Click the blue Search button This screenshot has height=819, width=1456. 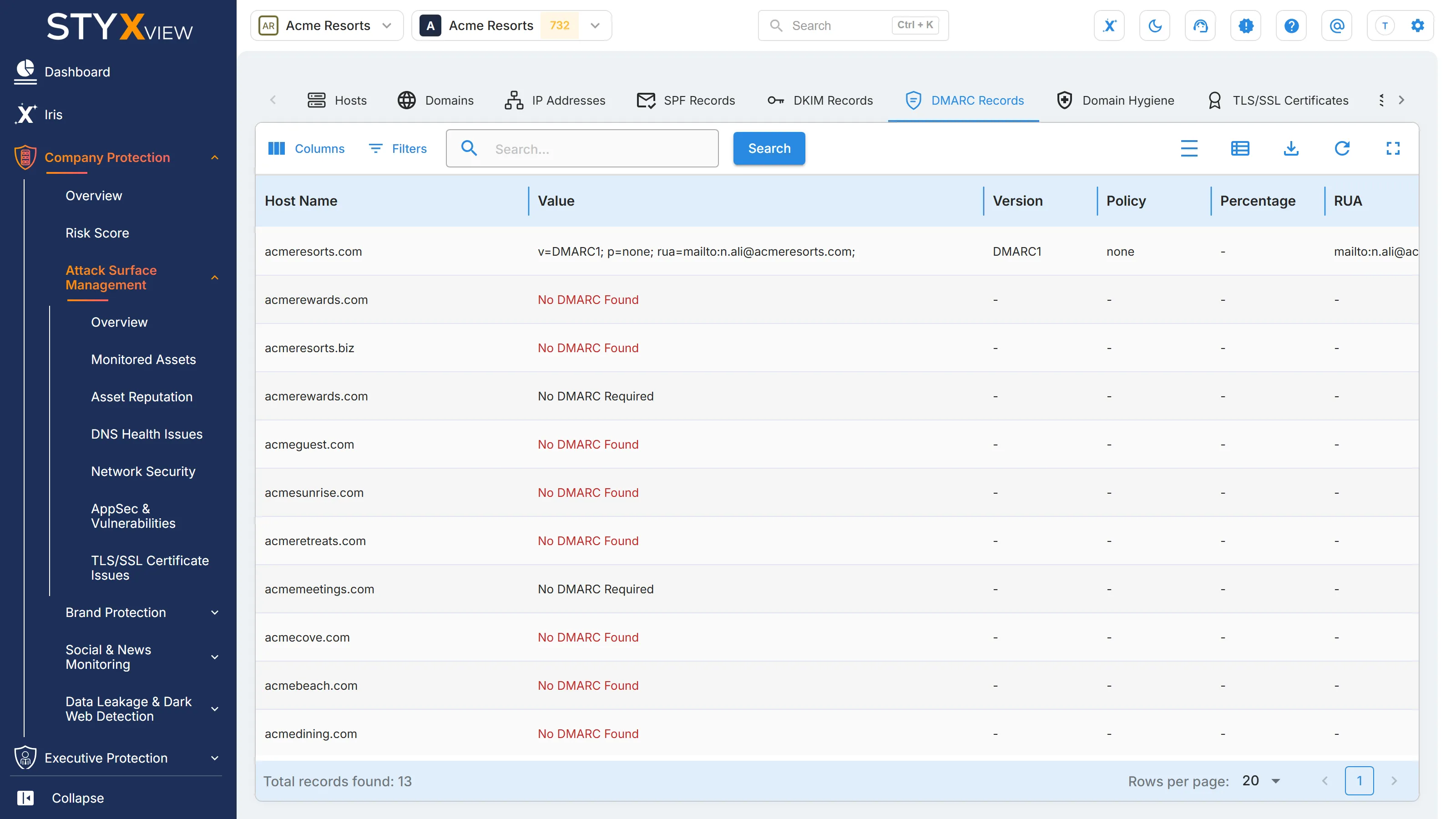point(768,149)
